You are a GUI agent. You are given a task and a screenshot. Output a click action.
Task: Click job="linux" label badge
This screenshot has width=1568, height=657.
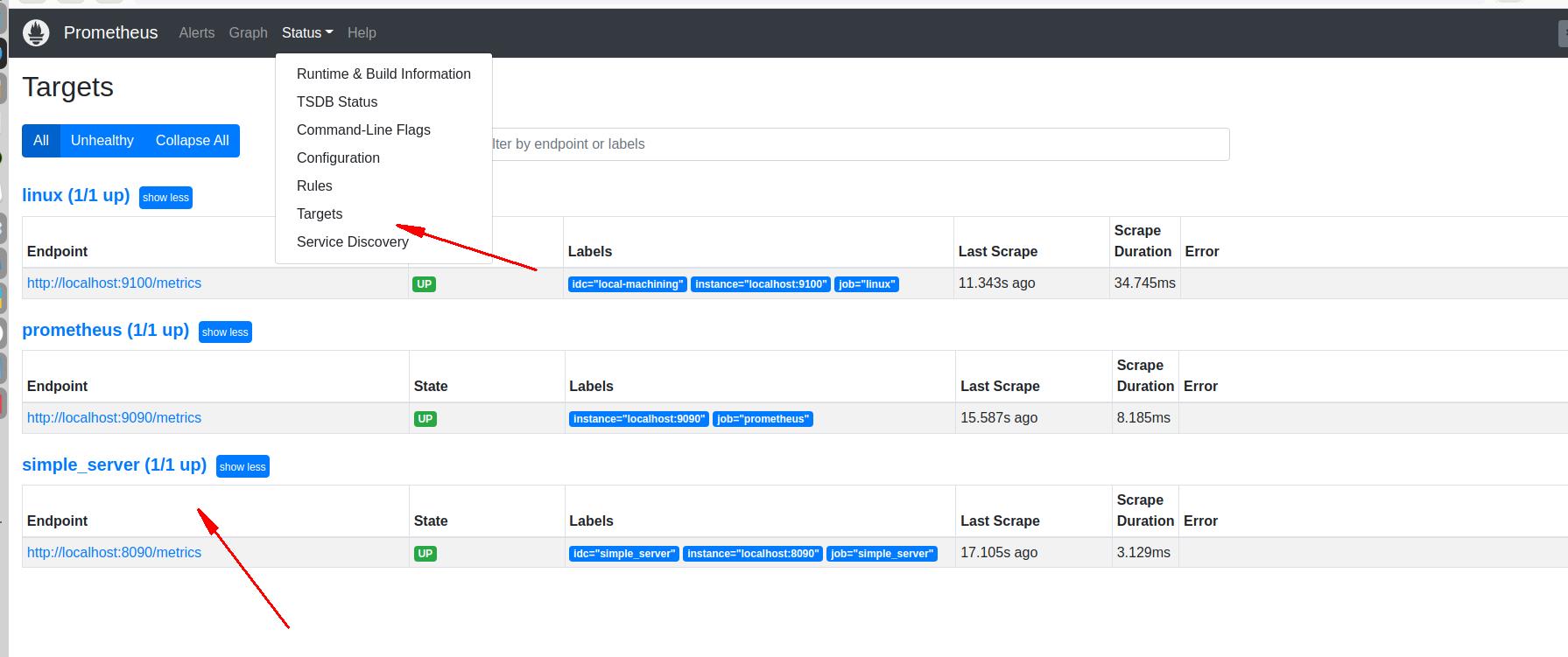pyautogui.click(x=867, y=284)
